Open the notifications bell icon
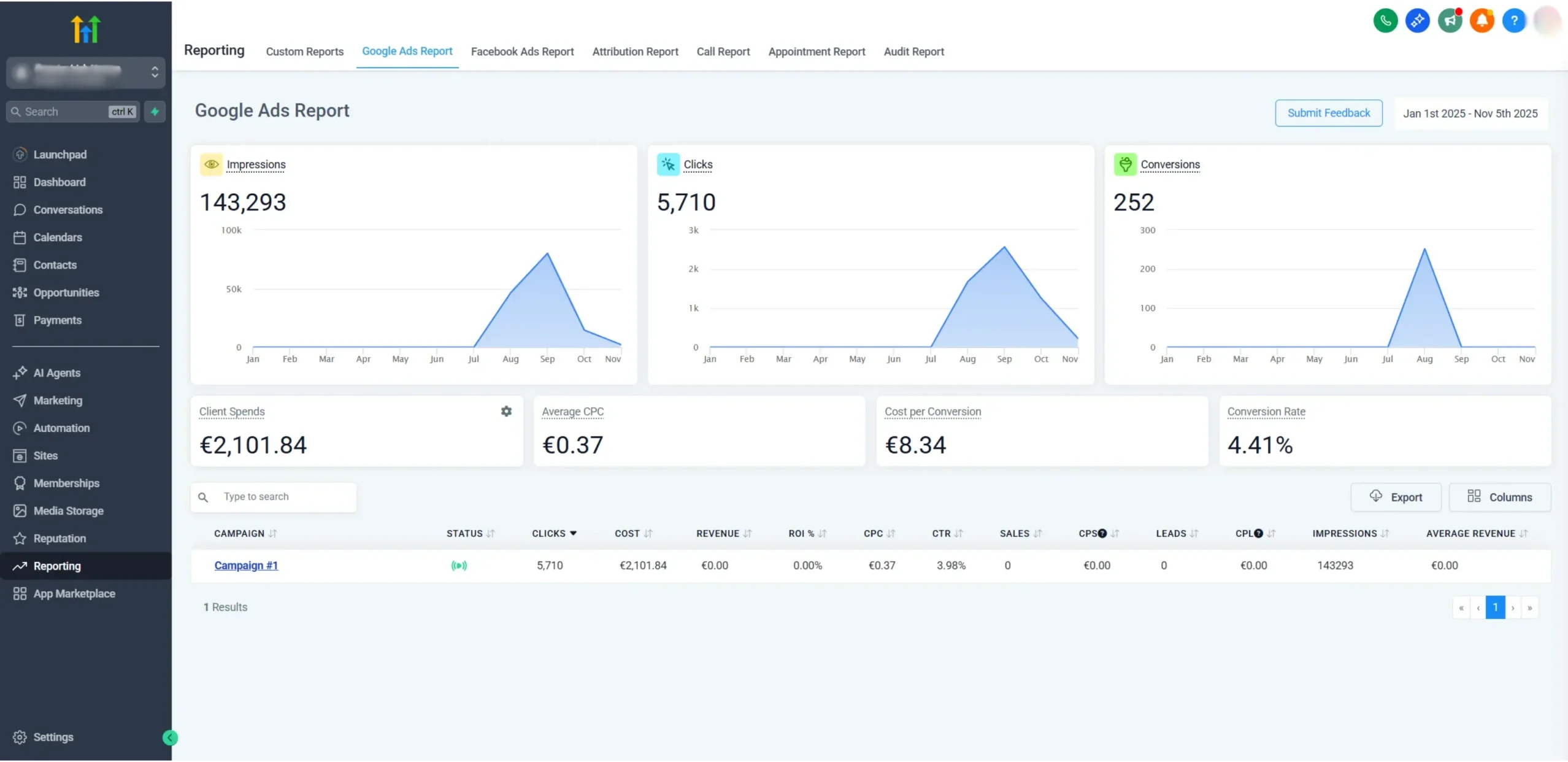Image resolution: width=1568 pixels, height=762 pixels. coord(1482,21)
